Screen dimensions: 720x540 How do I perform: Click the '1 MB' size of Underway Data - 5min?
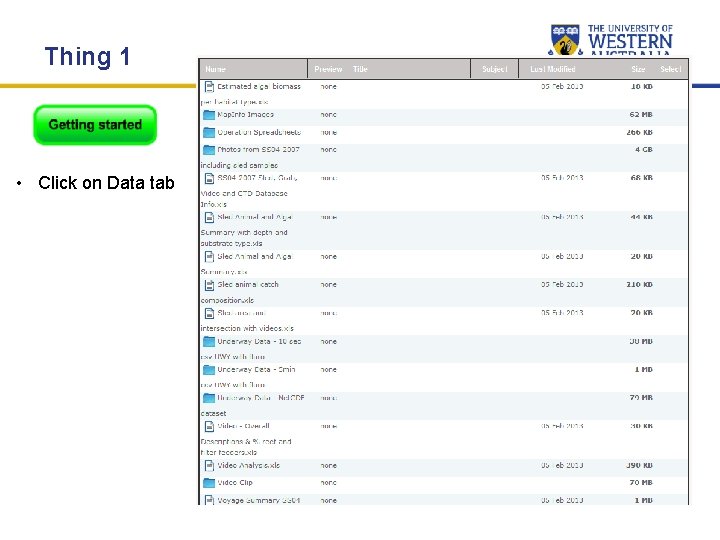pos(644,370)
